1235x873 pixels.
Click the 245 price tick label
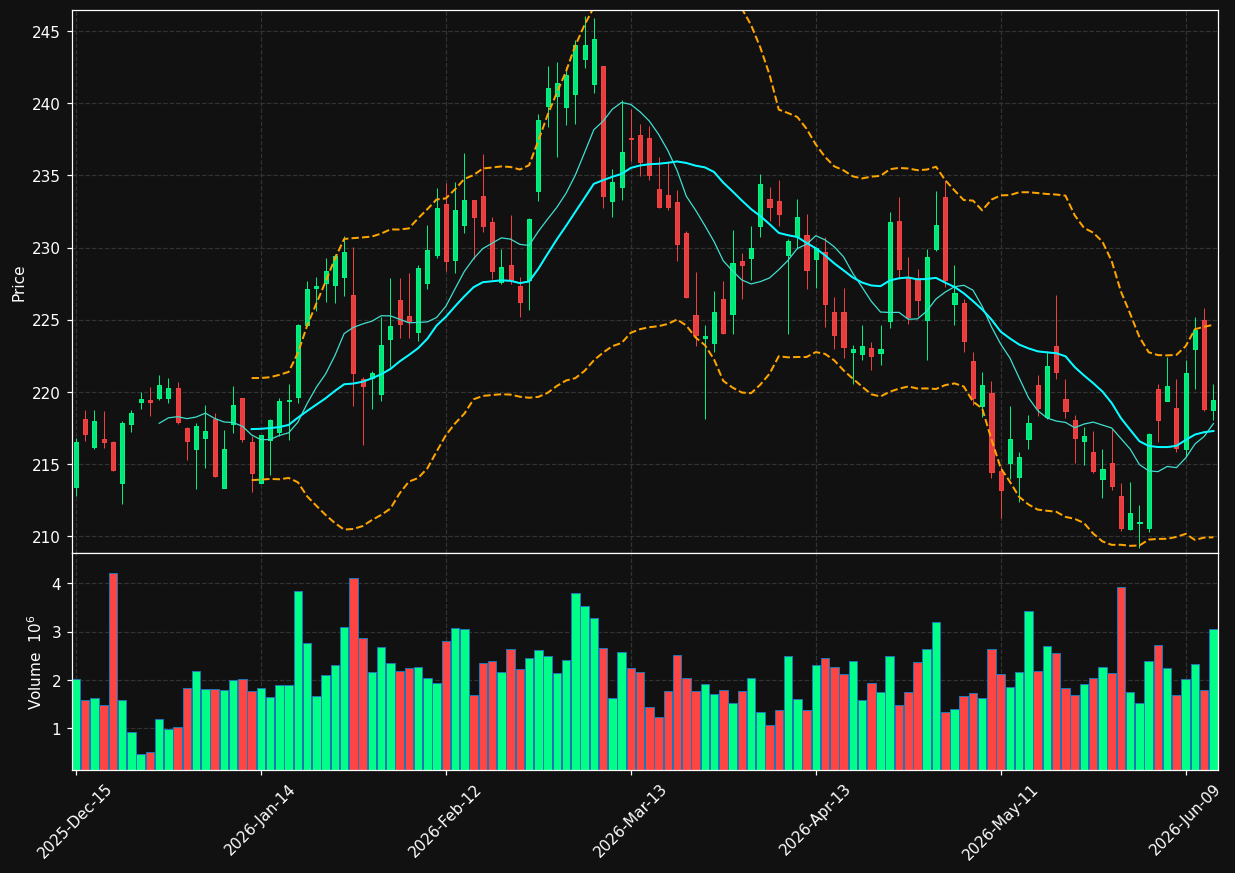(x=48, y=32)
